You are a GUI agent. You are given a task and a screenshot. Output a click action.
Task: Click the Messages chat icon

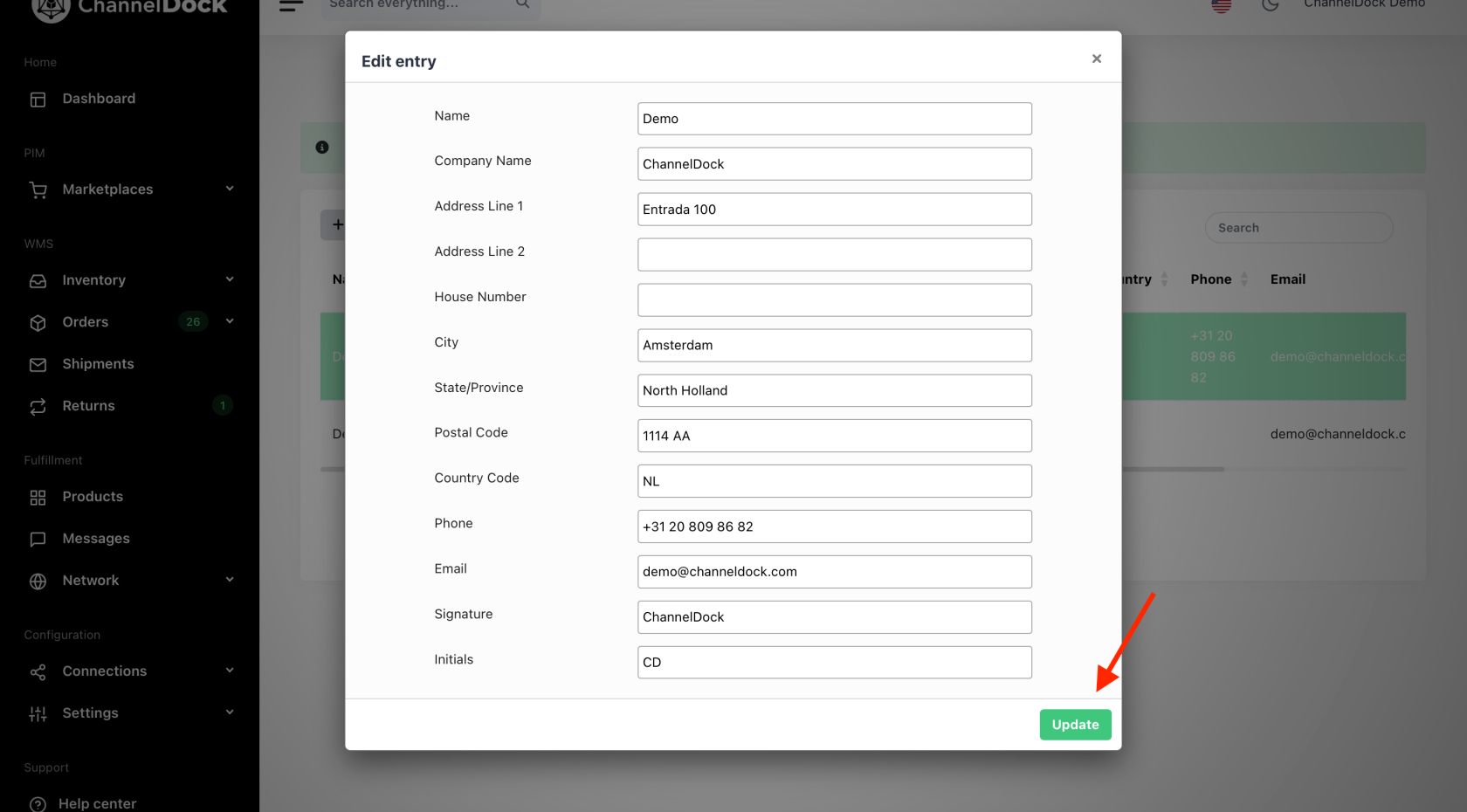click(38, 540)
